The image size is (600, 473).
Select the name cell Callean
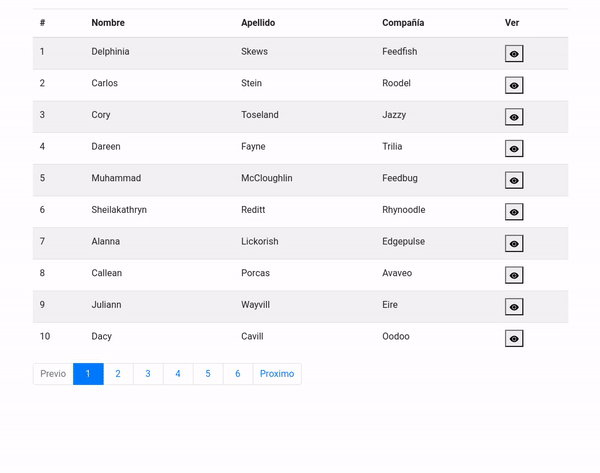click(107, 273)
